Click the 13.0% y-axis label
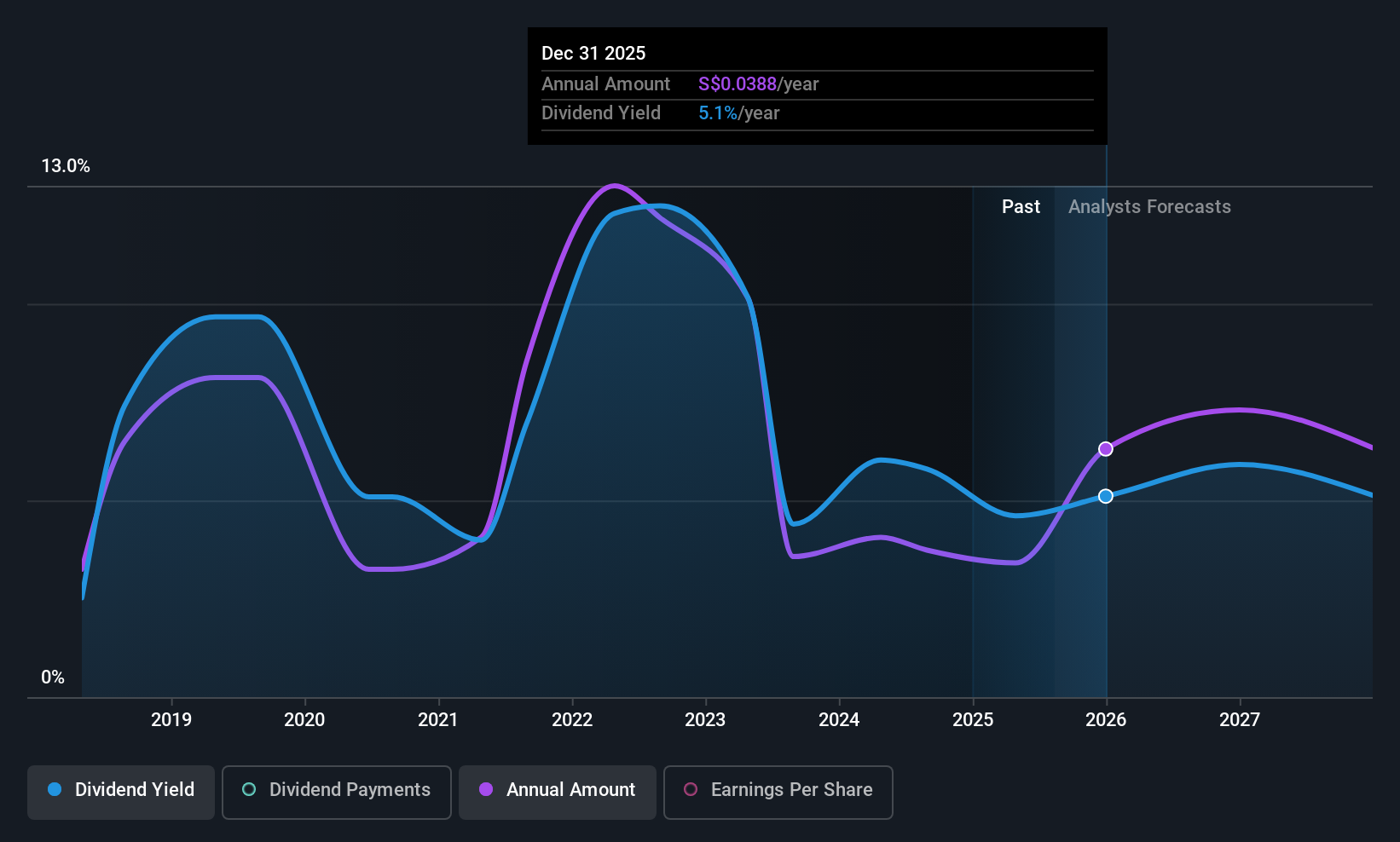1400x842 pixels. [66, 166]
